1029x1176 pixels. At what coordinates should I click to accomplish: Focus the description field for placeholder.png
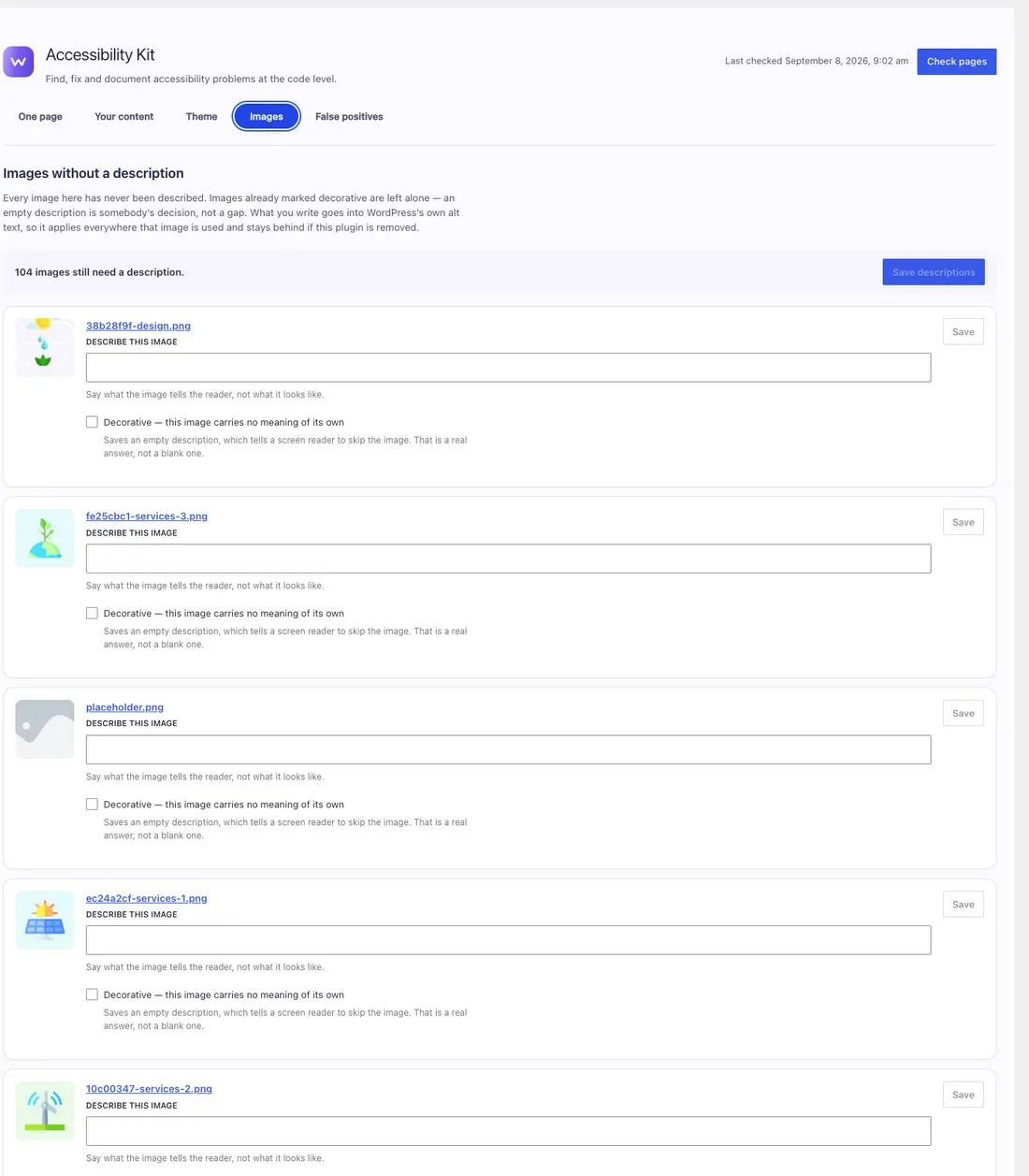tap(508, 749)
